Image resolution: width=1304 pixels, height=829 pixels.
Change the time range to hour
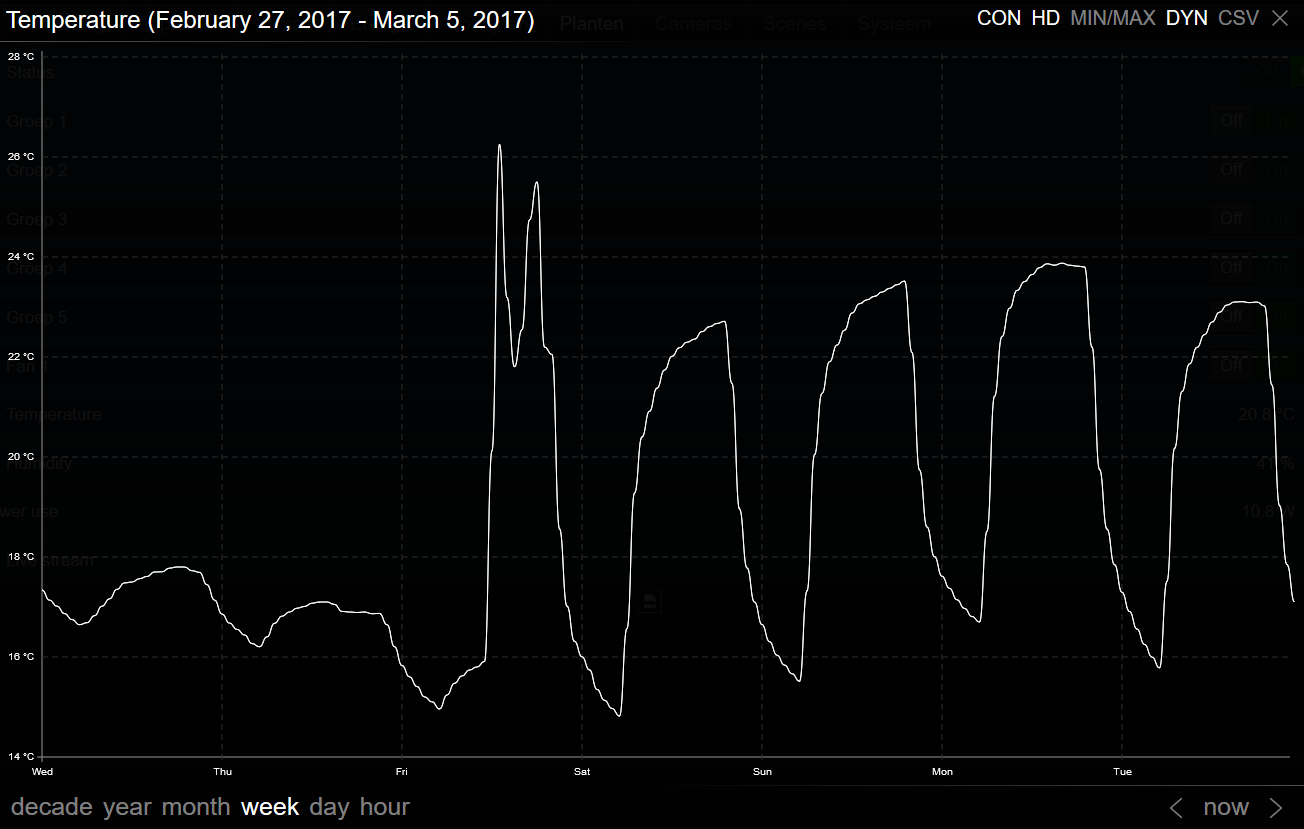click(385, 807)
